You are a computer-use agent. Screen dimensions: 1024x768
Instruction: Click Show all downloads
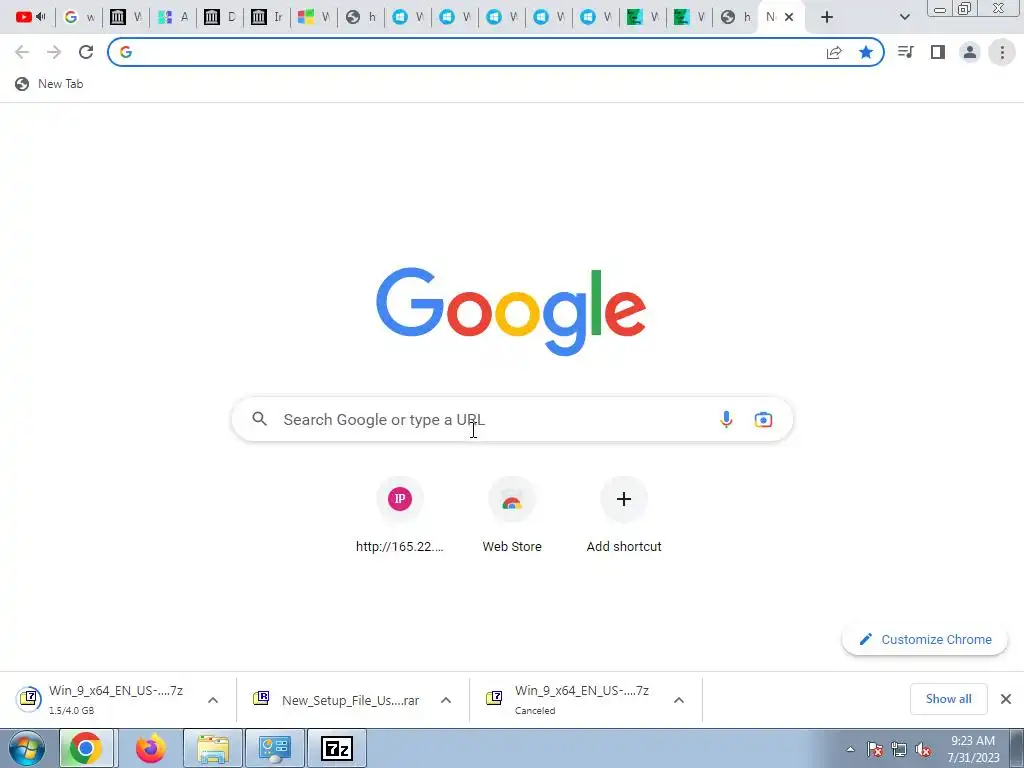pos(948,699)
